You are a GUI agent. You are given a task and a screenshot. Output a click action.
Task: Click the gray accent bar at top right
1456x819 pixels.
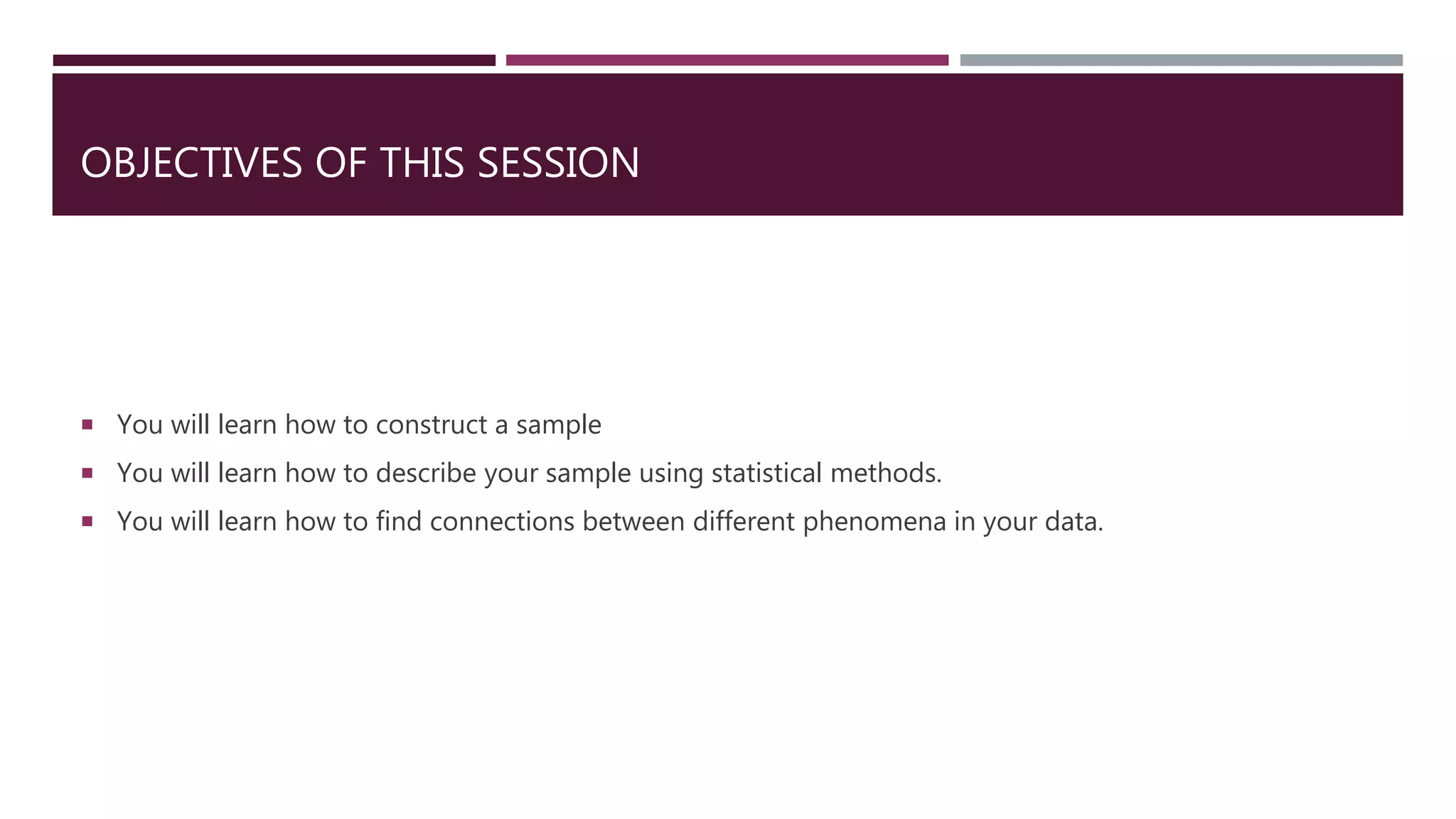[x=1181, y=60]
